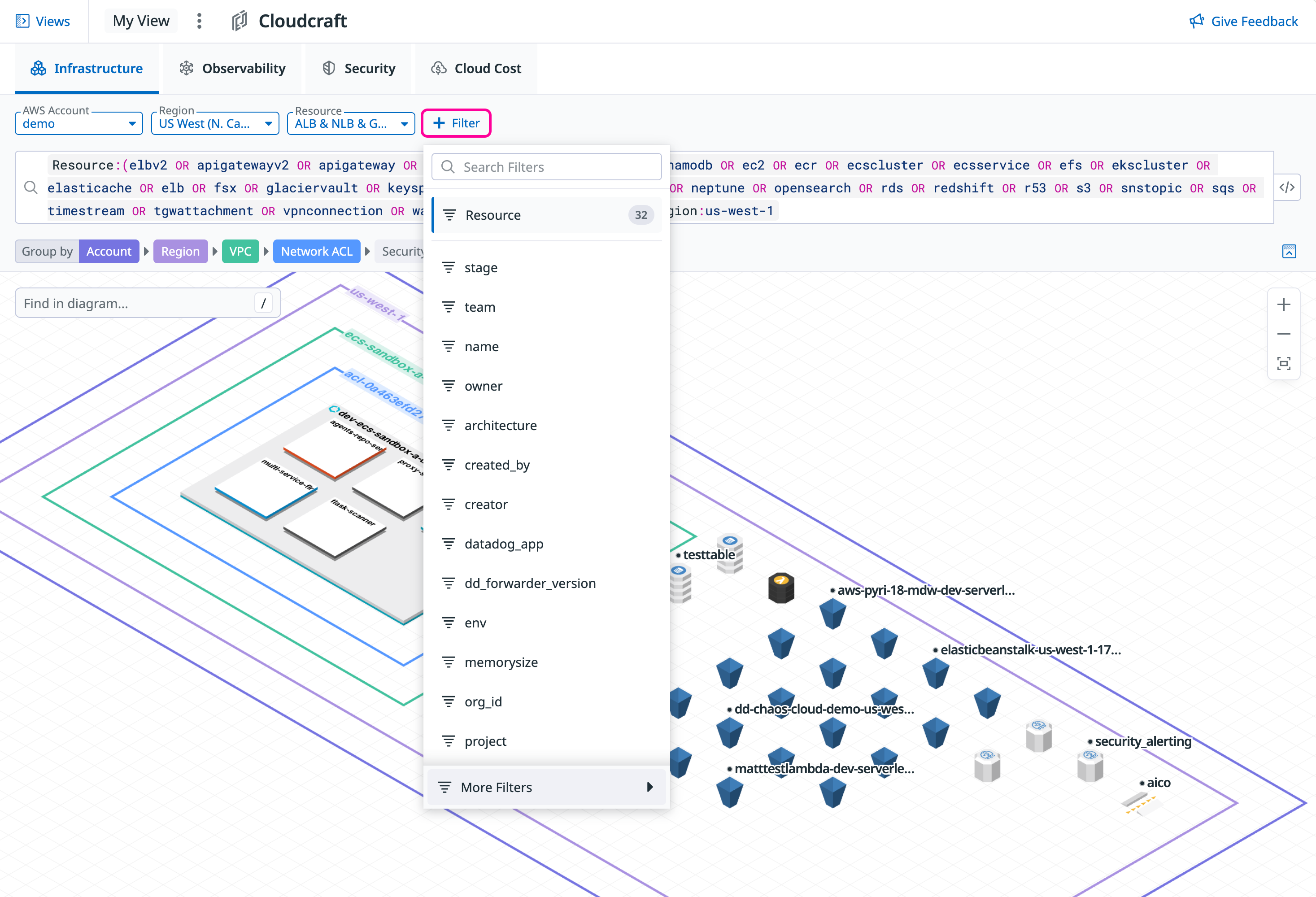
Task: Focus the Find in diagram field
Action: [147, 303]
